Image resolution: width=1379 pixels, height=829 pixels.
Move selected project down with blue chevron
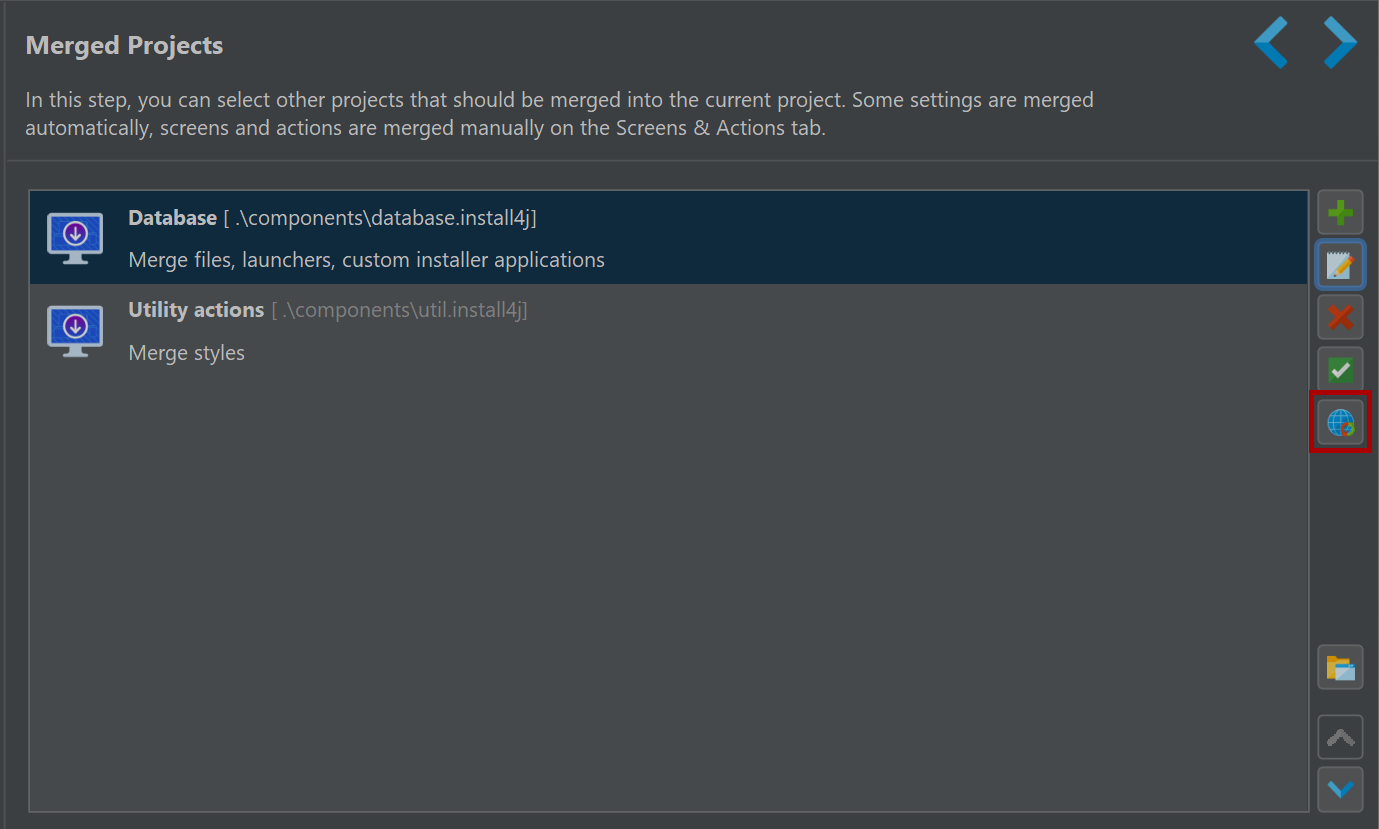[x=1340, y=789]
